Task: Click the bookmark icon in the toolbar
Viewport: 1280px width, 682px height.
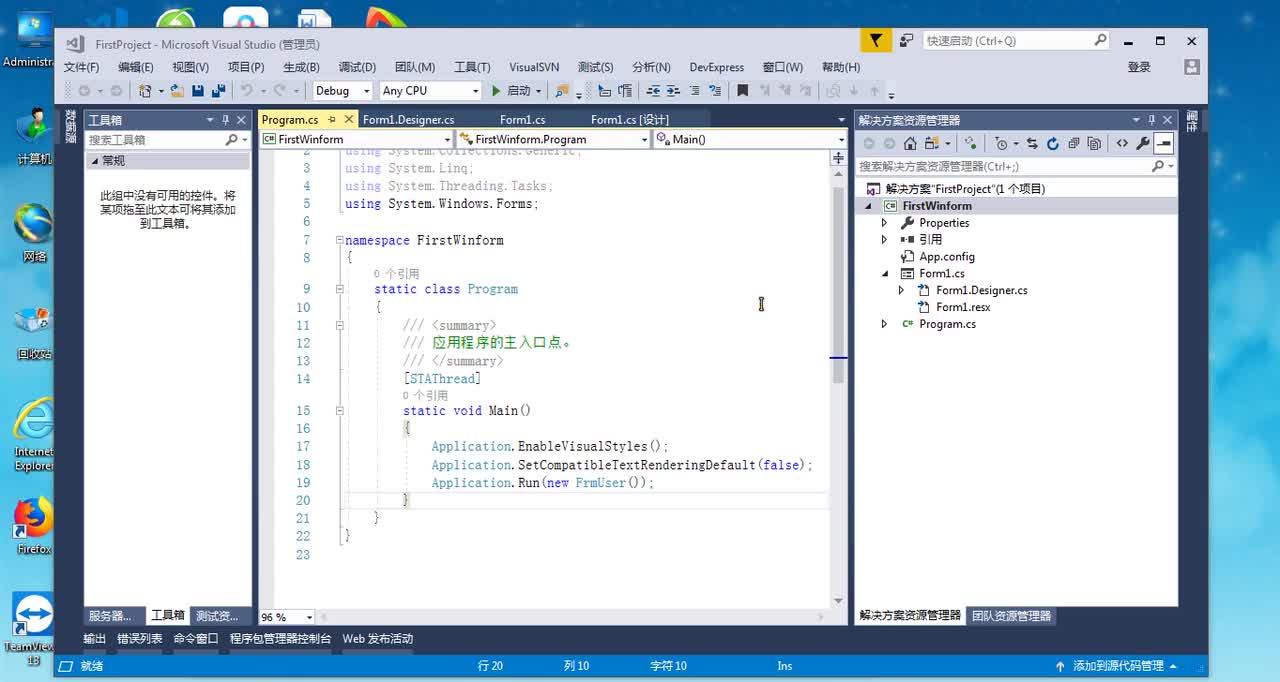Action: (743, 91)
